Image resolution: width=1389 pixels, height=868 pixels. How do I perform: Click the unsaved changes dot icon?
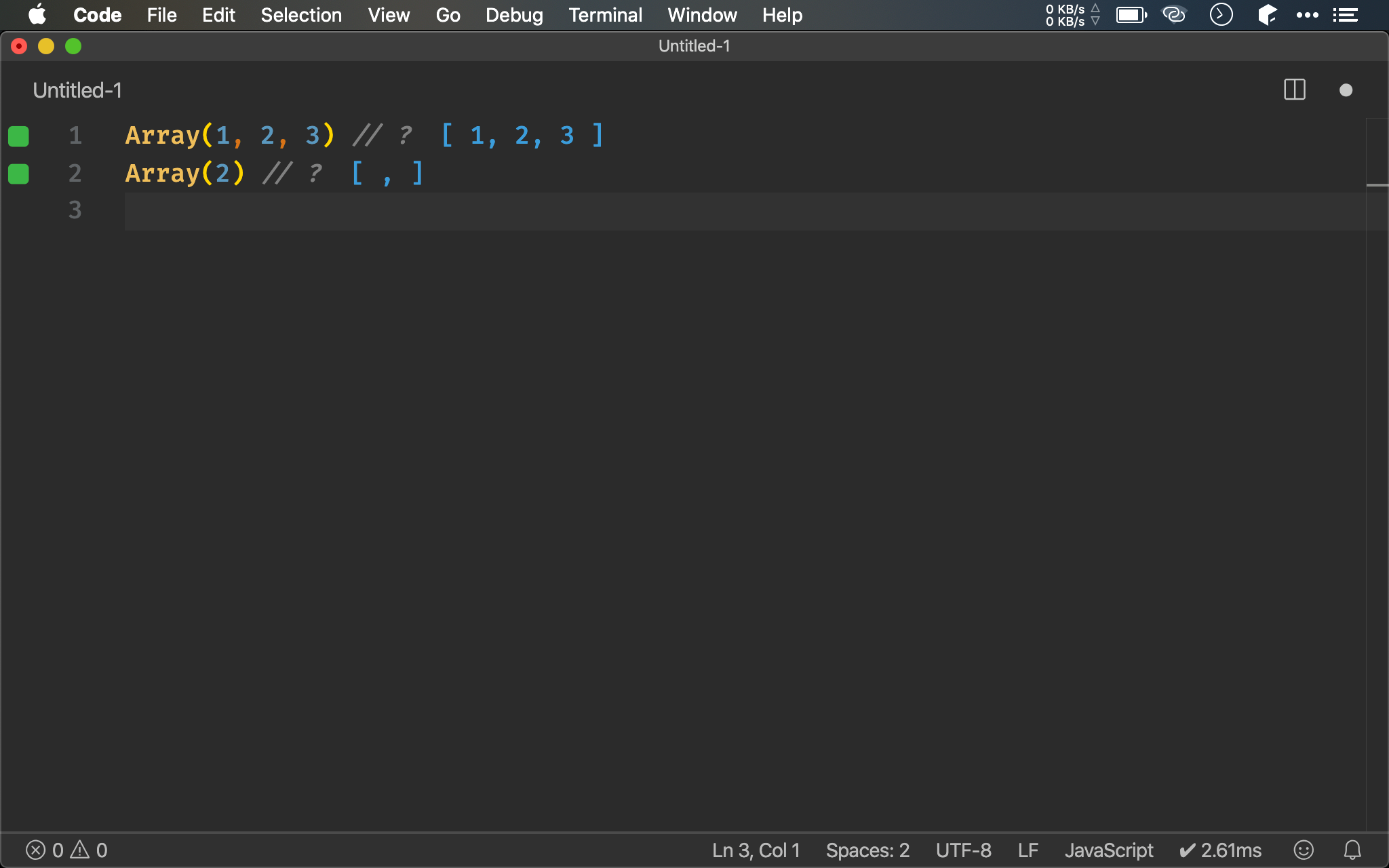(x=1346, y=90)
